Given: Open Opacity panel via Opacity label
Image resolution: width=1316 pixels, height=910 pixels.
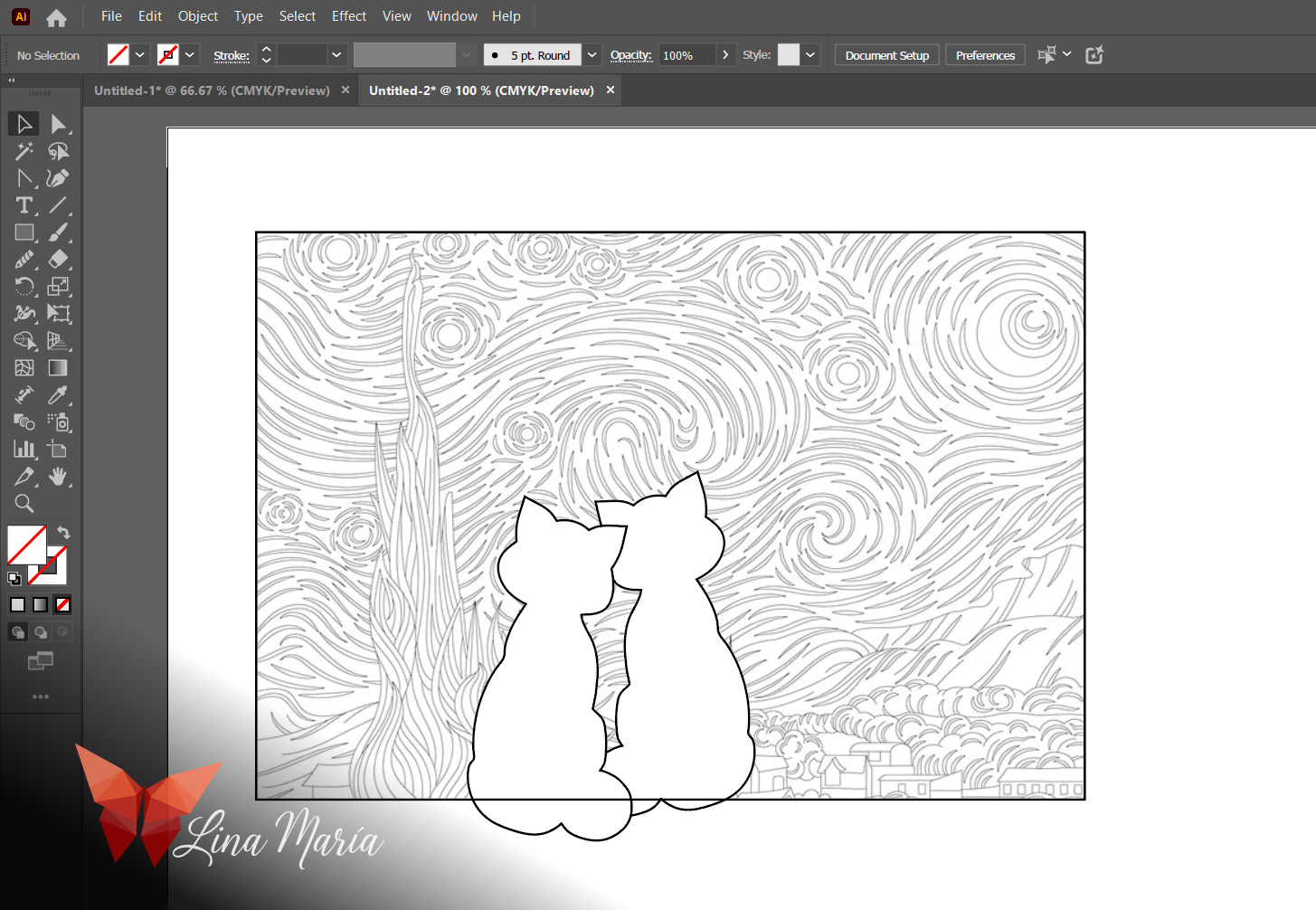Looking at the screenshot, I should 631,55.
